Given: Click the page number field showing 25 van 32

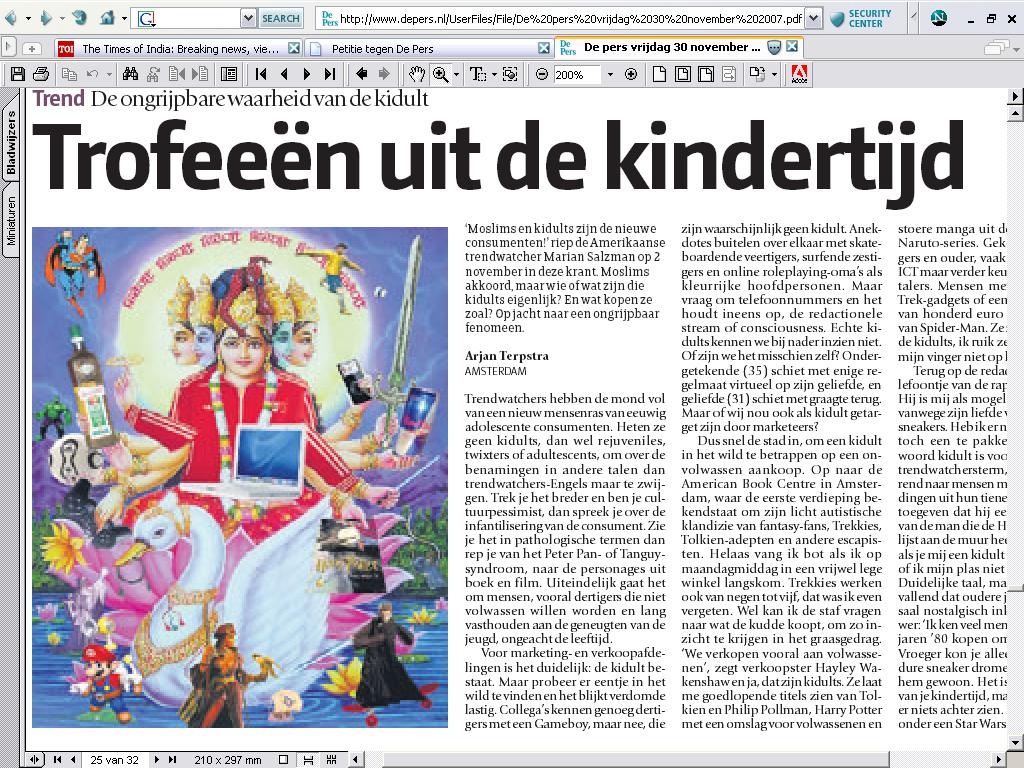Looking at the screenshot, I should pyautogui.click(x=115, y=760).
